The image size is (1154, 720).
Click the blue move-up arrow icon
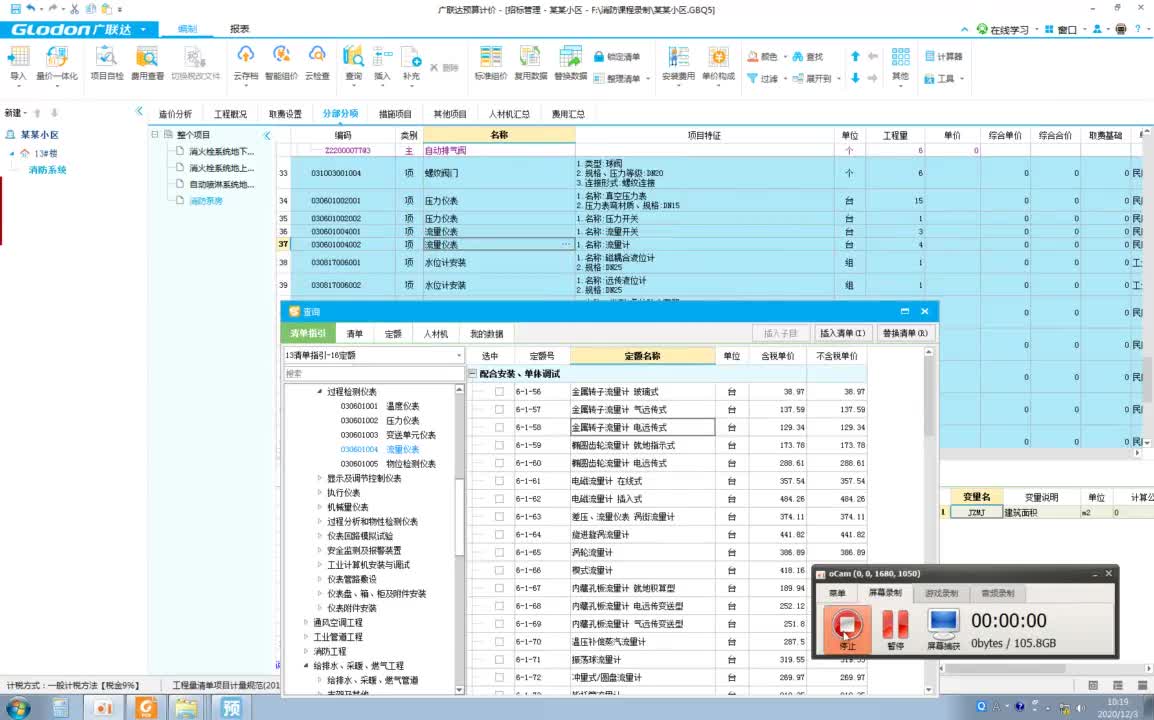click(854, 56)
